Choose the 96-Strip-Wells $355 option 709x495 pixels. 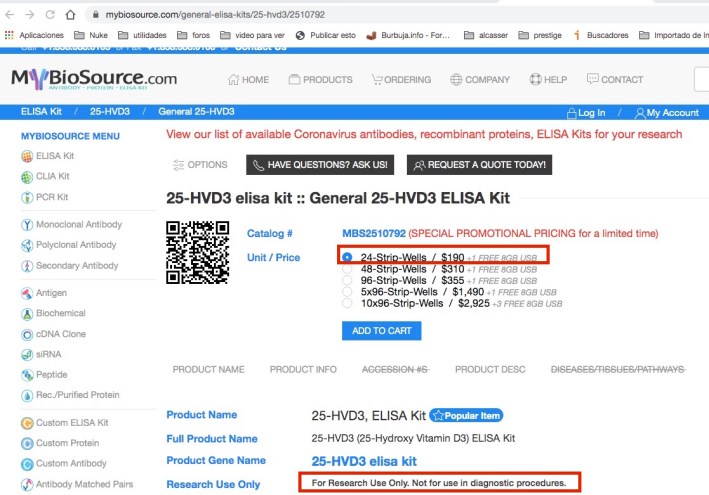tap(347, 282)
